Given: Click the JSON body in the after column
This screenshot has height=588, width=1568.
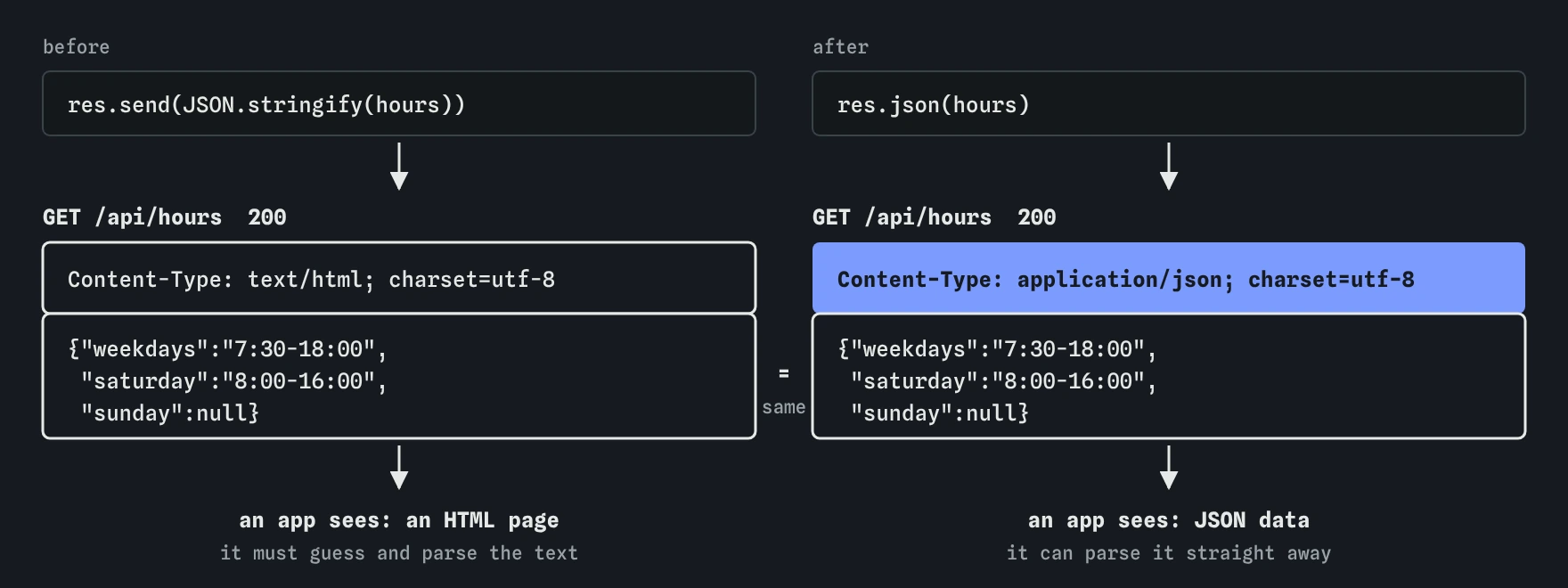Looking at the screenshot, I should [x=1169, y=376].
